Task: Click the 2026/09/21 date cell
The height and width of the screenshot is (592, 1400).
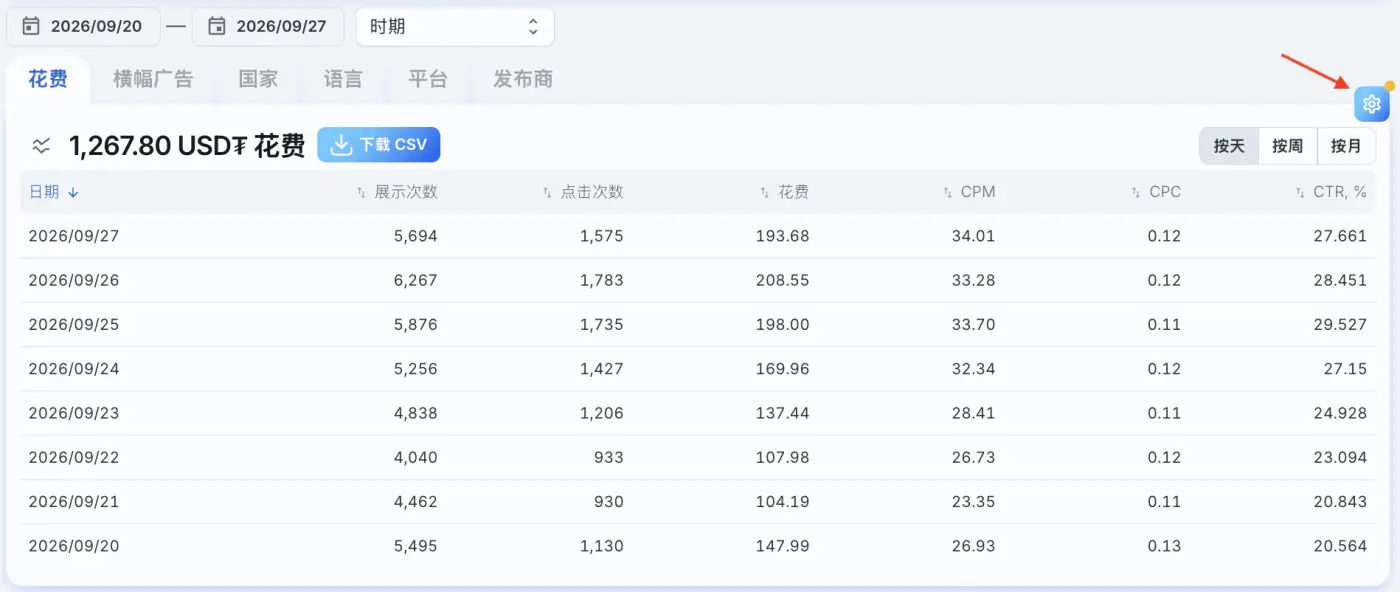Action: [x=74, y=501]
